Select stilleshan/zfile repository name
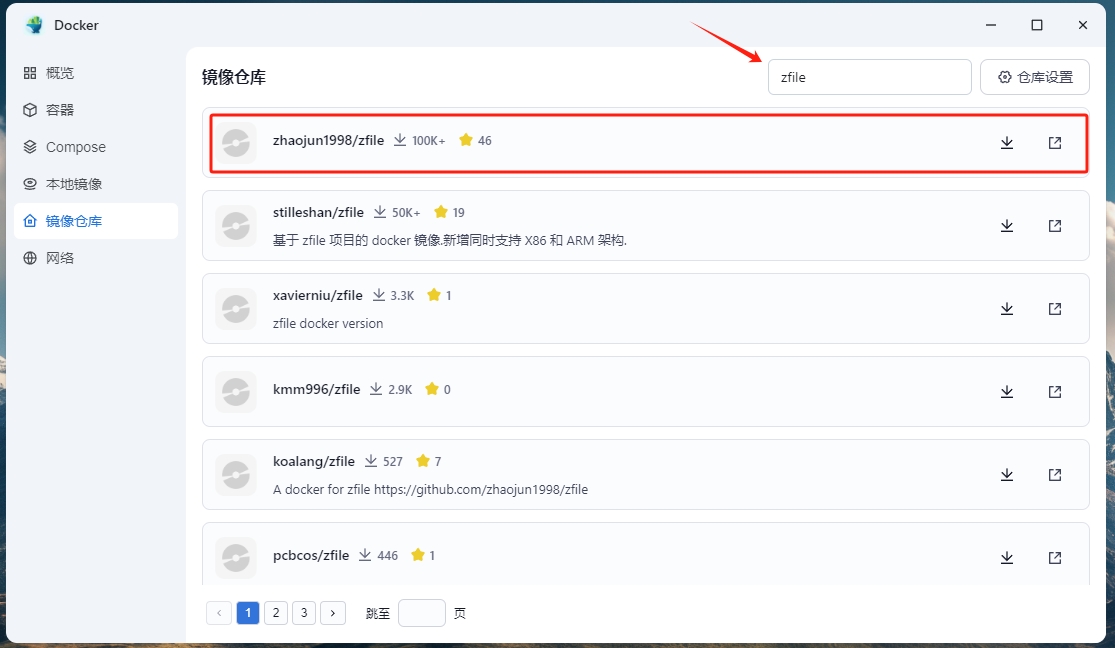 318,212
